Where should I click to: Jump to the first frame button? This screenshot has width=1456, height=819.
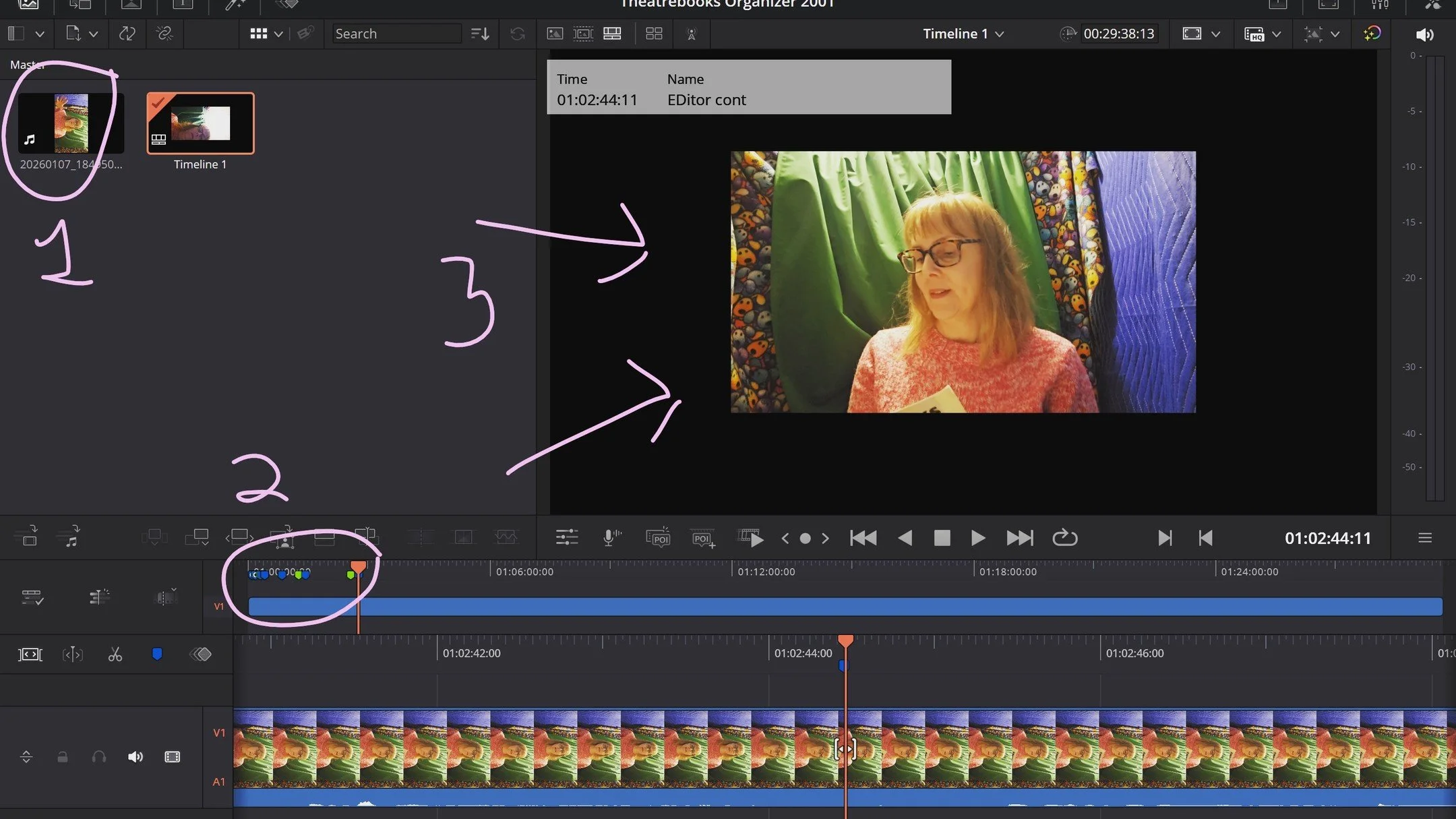(863, 537)
